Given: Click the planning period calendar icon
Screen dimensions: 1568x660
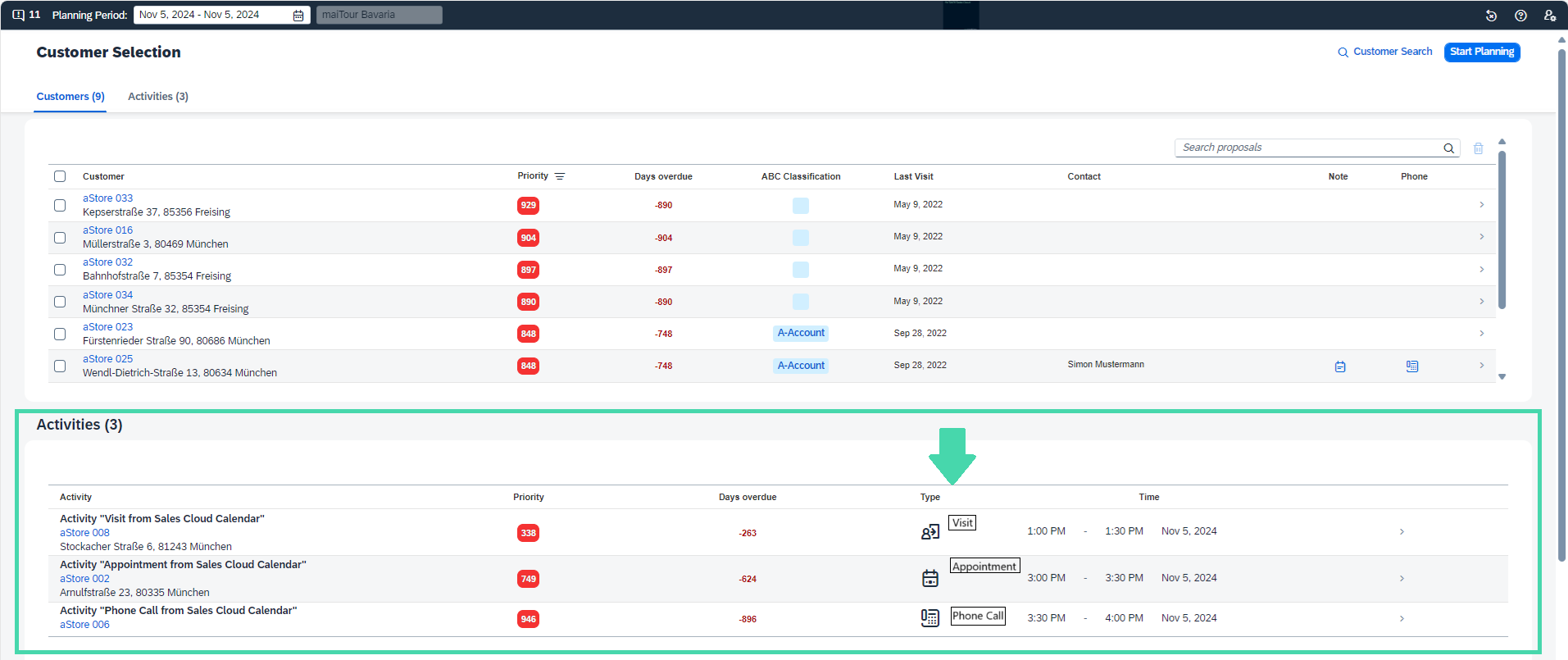Looking at the screenshot, I should pos(298,16).
